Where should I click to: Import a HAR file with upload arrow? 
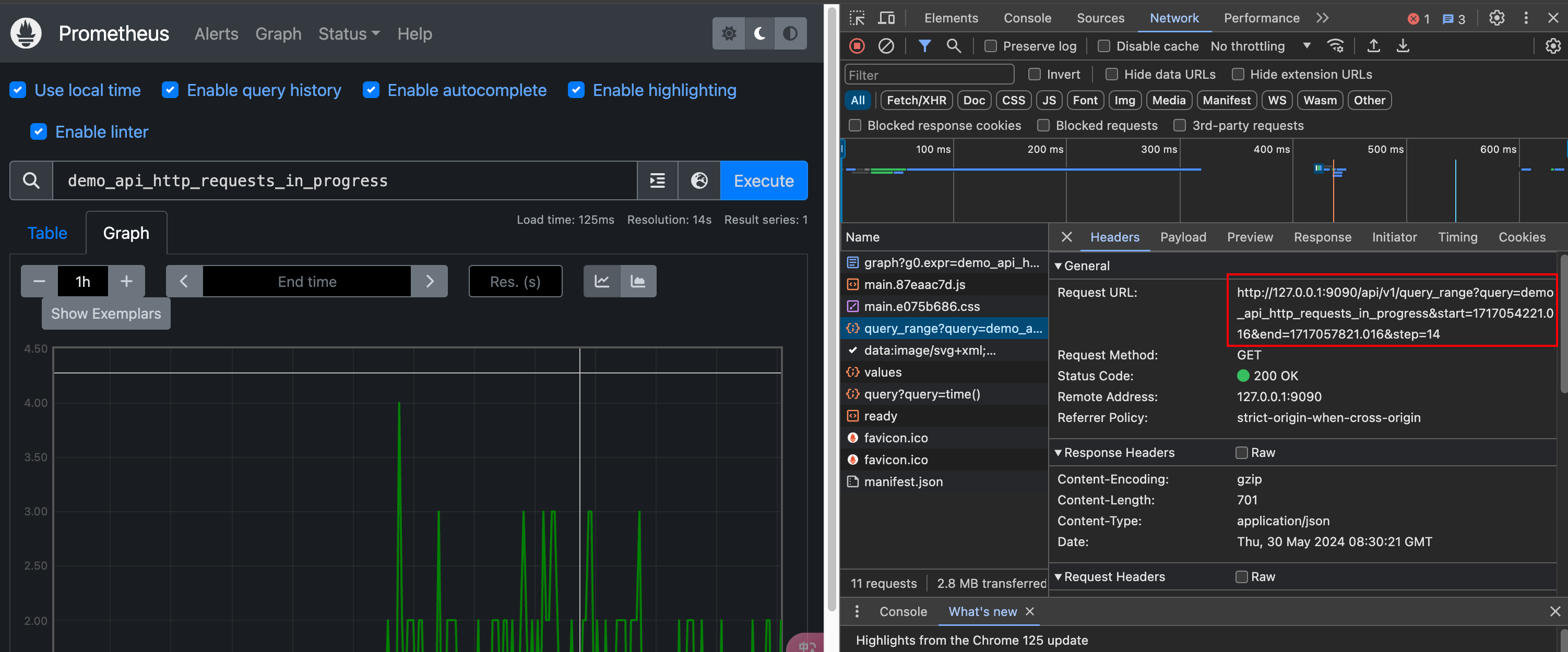(x=1374, y=46)
